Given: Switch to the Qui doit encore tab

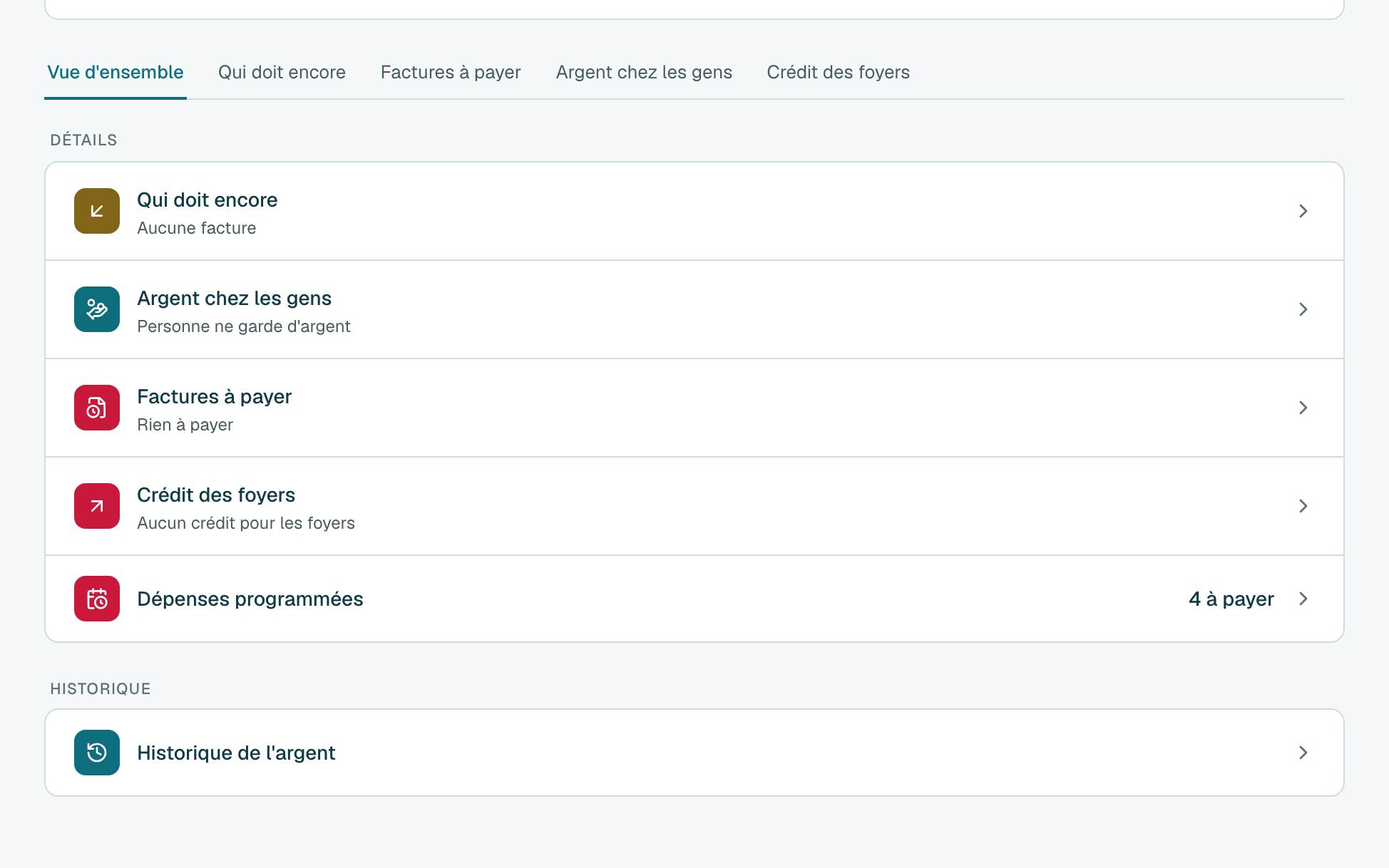Looking at the screenshot, I should coord(282,72).
